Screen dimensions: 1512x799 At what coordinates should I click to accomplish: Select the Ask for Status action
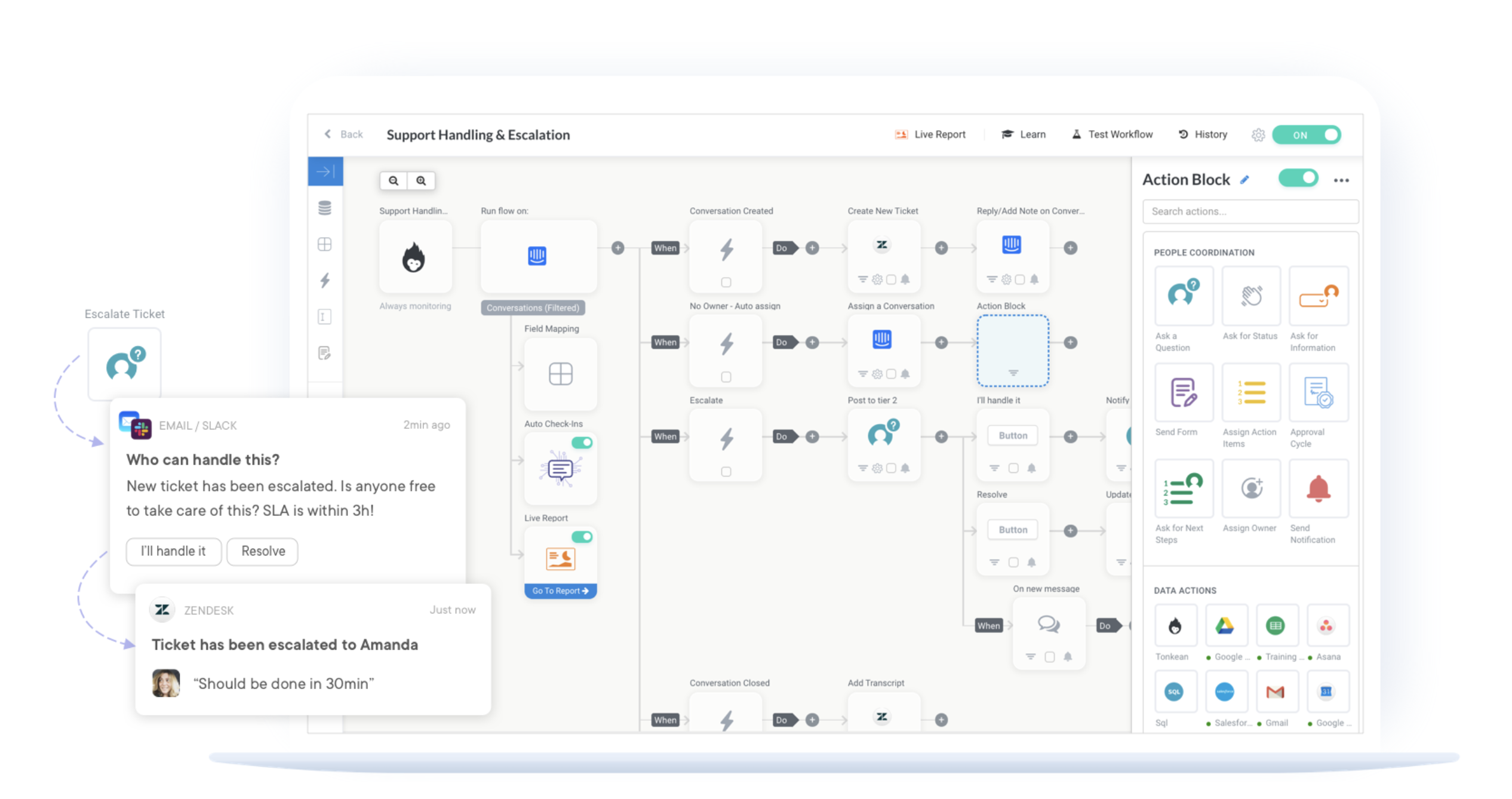tap(1250, 296)
